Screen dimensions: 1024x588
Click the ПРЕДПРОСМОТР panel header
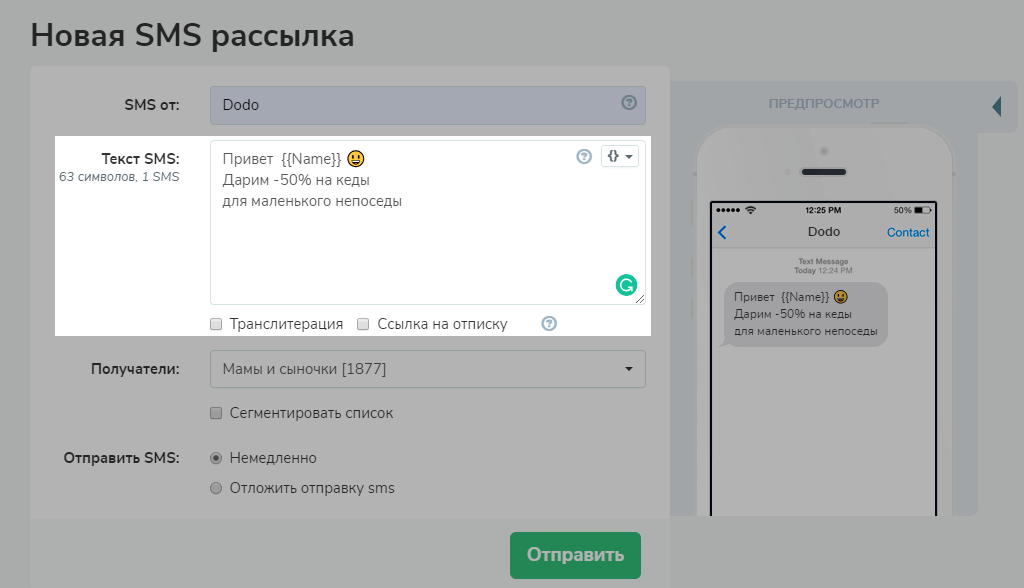pos(824,103)
